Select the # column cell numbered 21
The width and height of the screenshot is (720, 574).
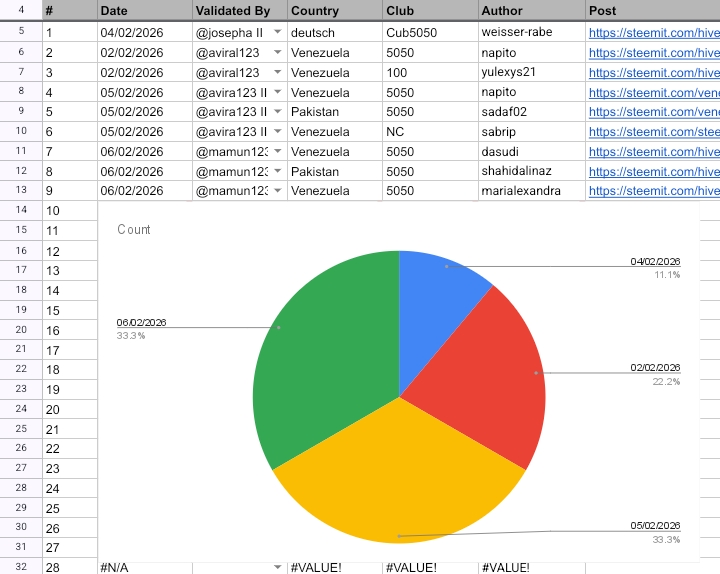pyautogui.click(x=70, y=429)
